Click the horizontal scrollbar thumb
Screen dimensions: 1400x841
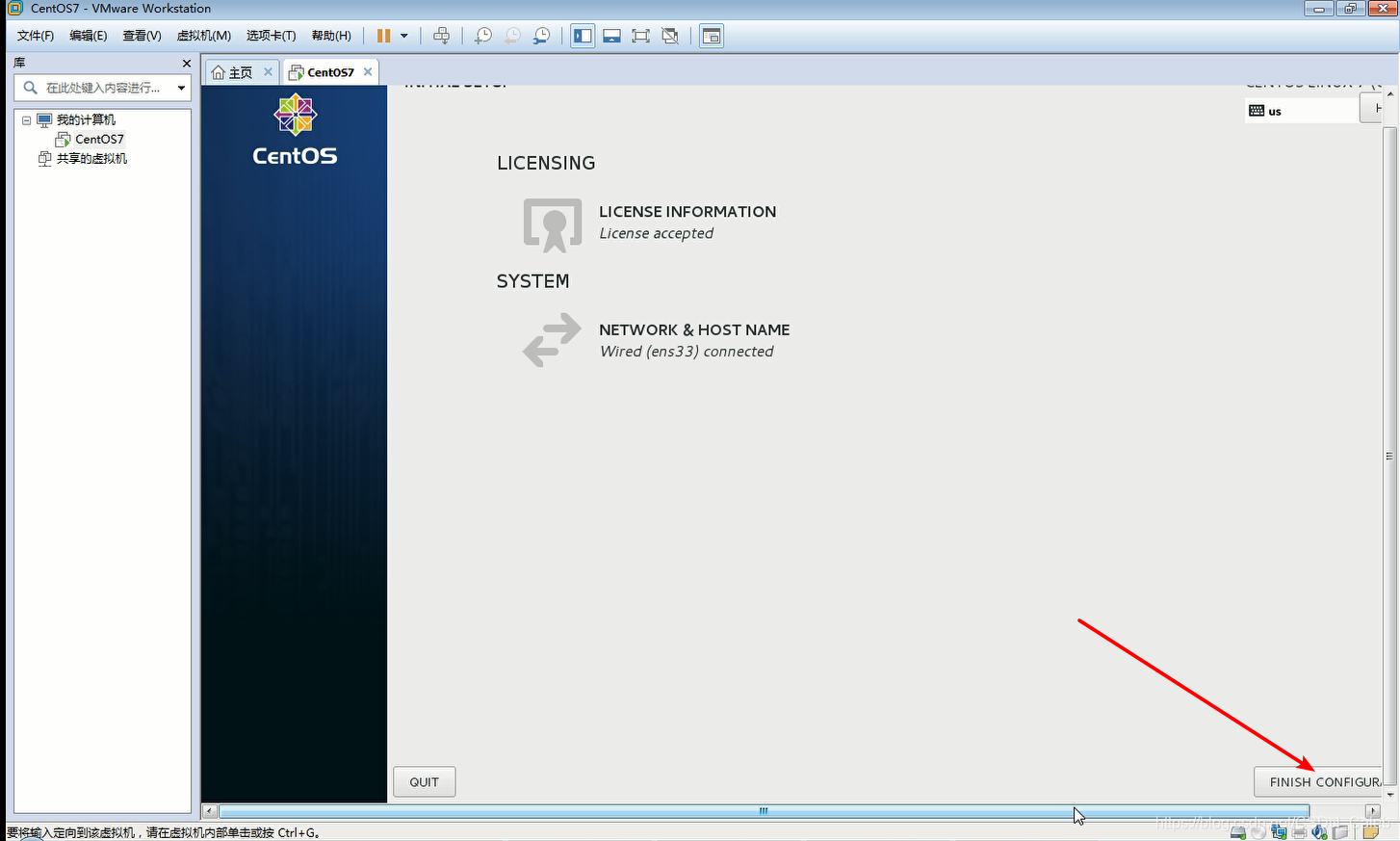click(764, 811)
